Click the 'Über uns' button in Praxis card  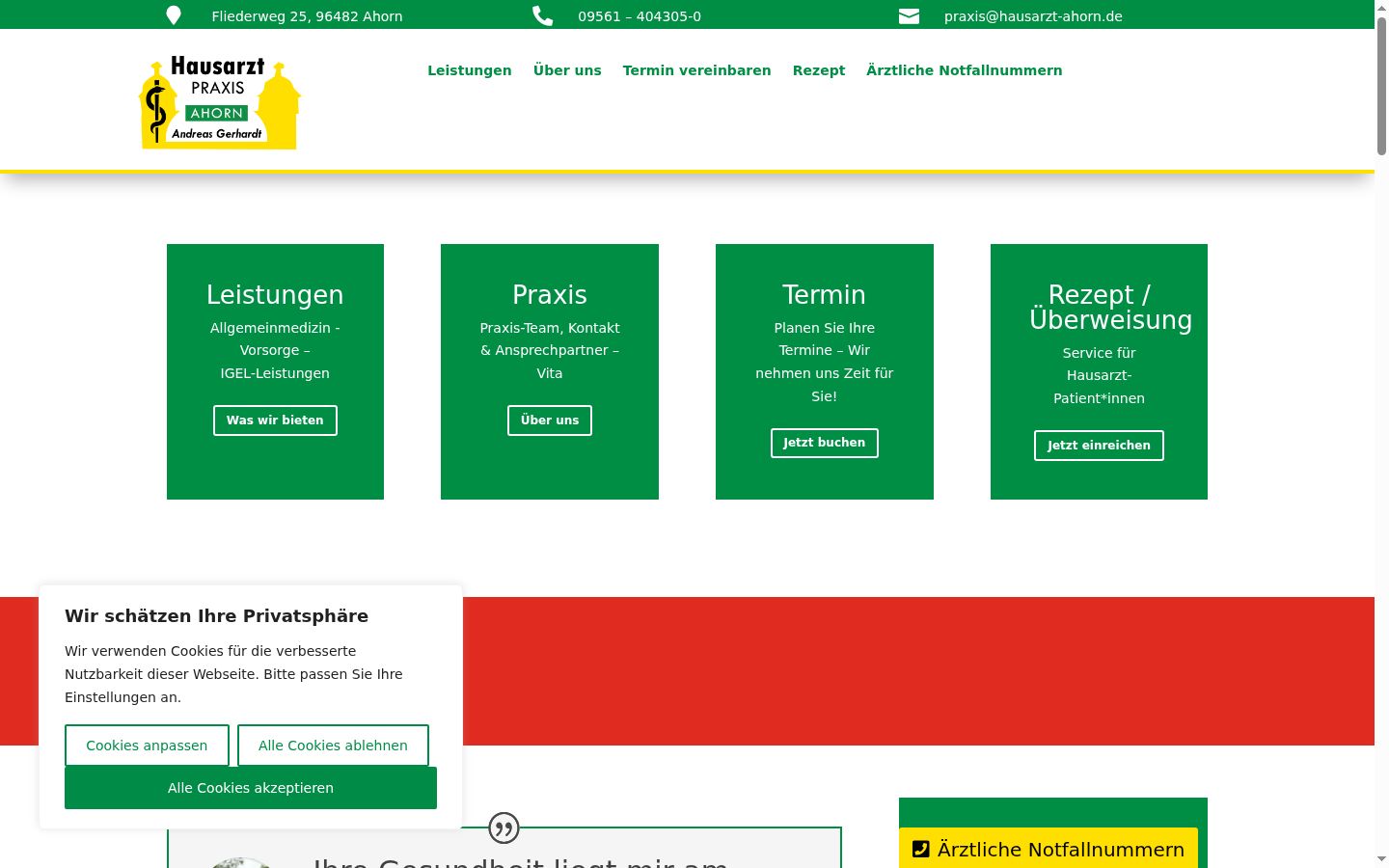[x=550, y=420]
